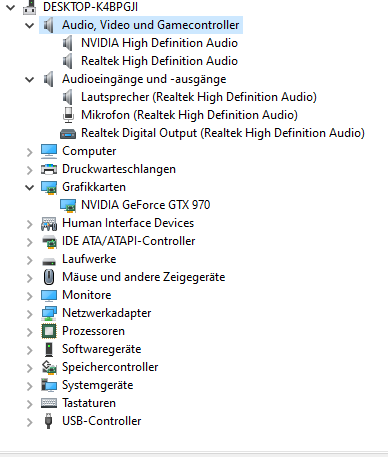388x457 pixels.
Task: Select the 'Grafikkarten' label
Action: (94, 187)
